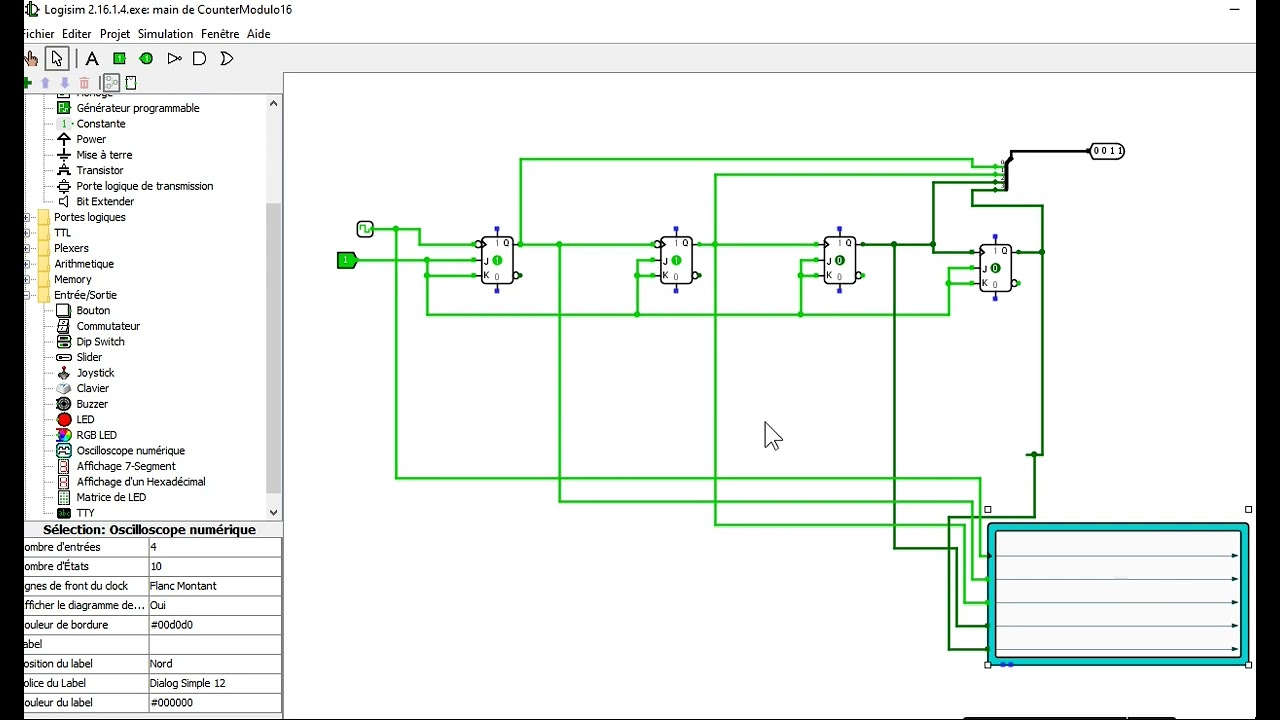Change label position Nord value
The width and height of the screenshot is (1280, 720).
click(x=215, y=663)
